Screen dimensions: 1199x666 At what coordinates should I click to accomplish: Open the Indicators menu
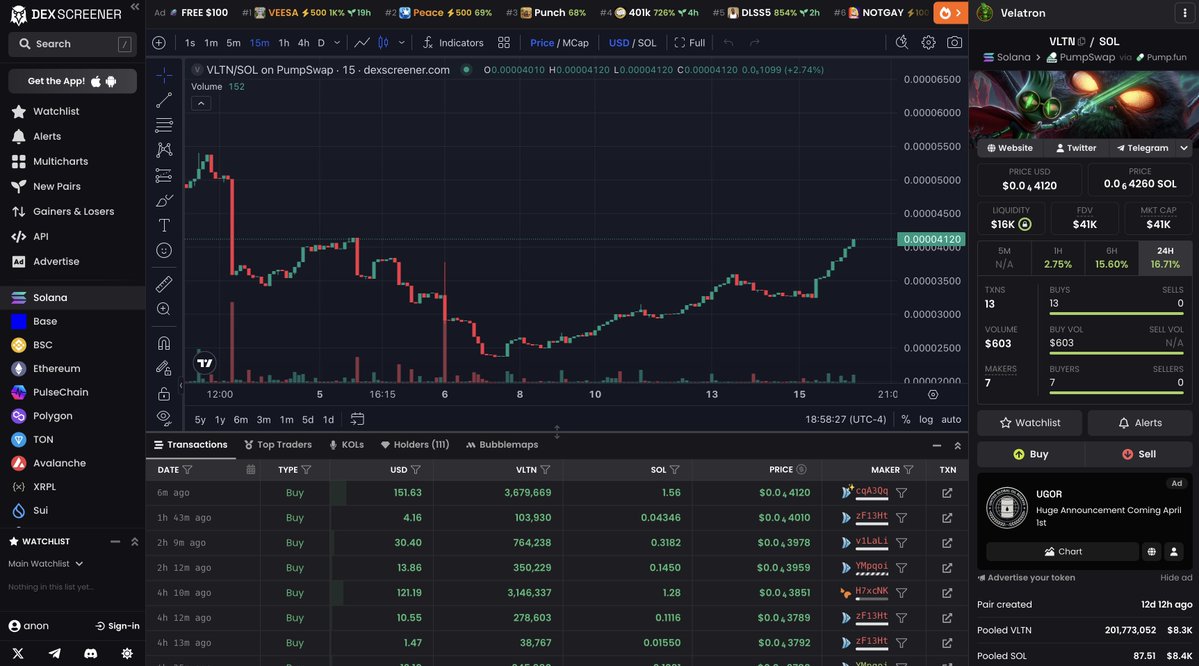coord(453,43)
